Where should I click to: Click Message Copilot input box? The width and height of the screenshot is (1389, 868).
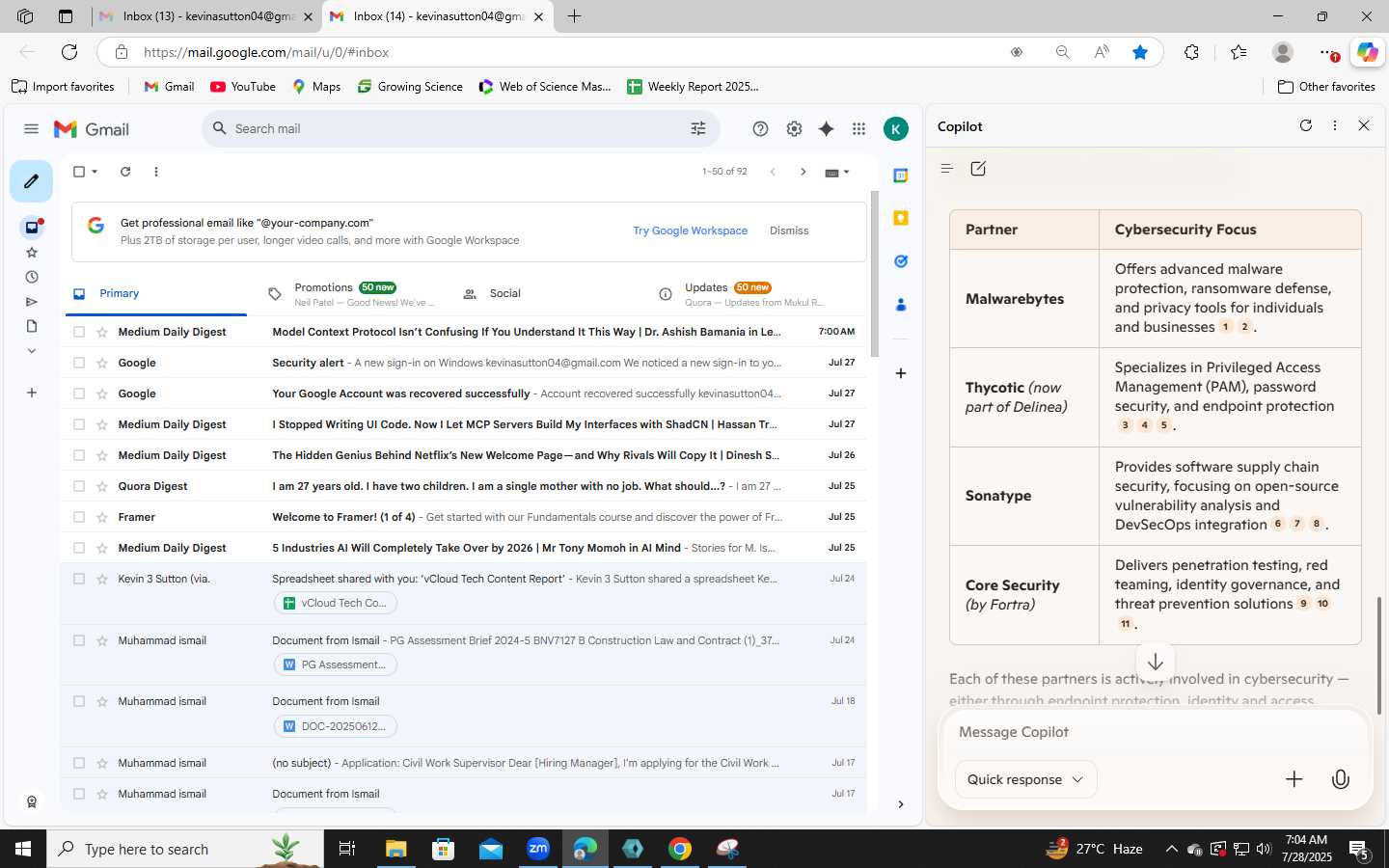(x=1155, y=732)
